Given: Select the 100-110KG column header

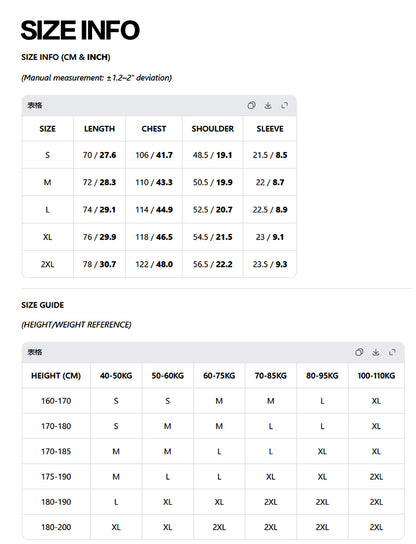Looking at the screenshot, I should pyautogui.click(x=376, y=376).
